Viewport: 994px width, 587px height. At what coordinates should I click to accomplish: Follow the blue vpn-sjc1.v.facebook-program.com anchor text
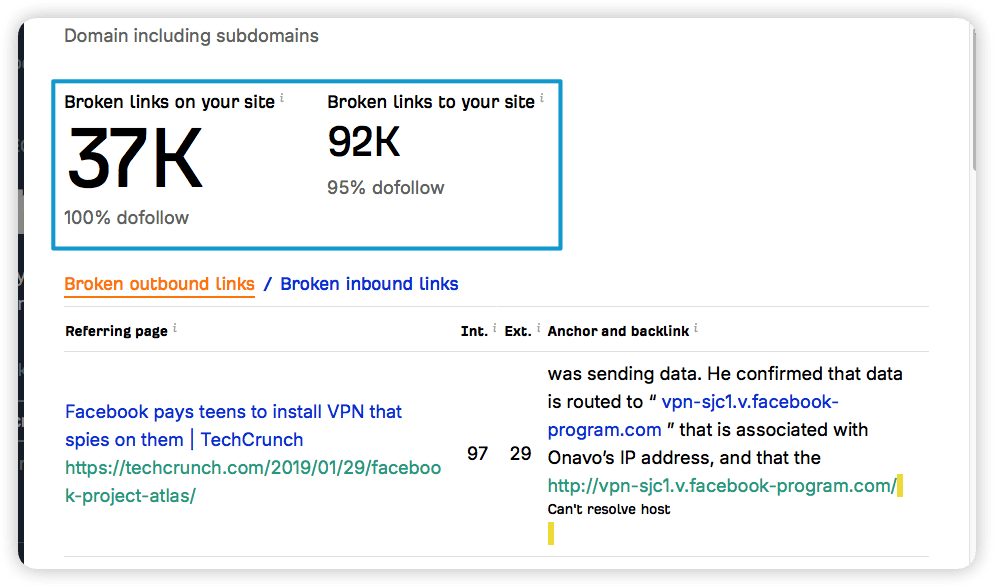point(693,415)
